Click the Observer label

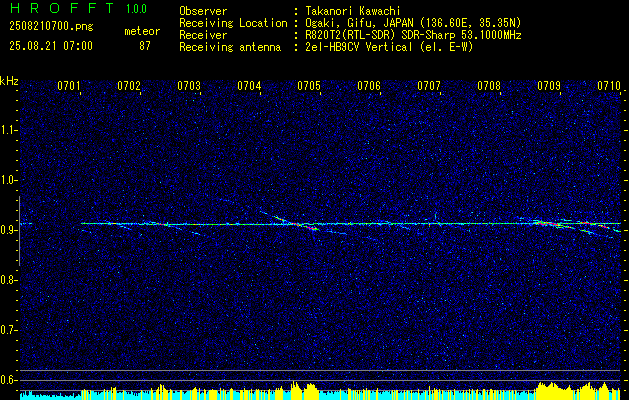pos(203,11)
